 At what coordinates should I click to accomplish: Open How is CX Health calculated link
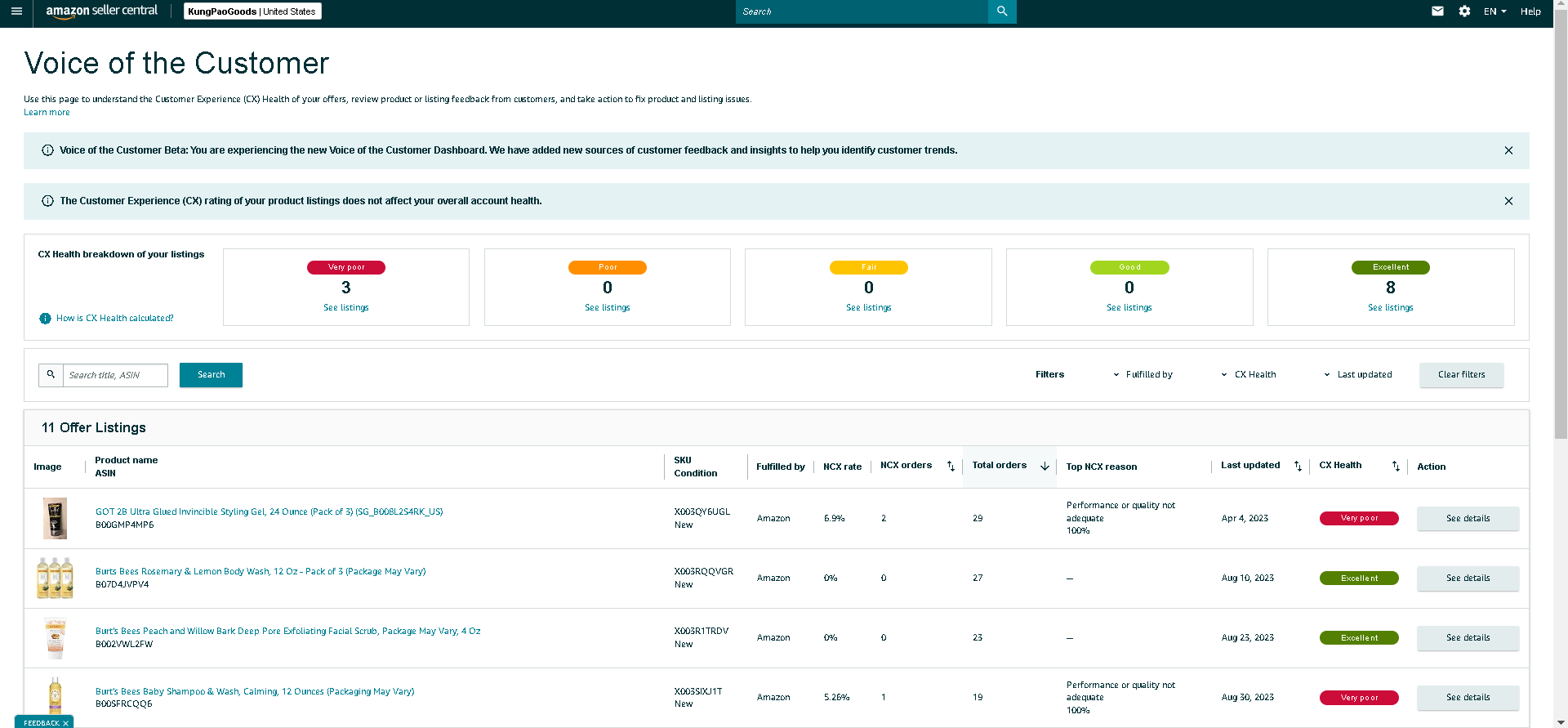(x=115, y=319)
